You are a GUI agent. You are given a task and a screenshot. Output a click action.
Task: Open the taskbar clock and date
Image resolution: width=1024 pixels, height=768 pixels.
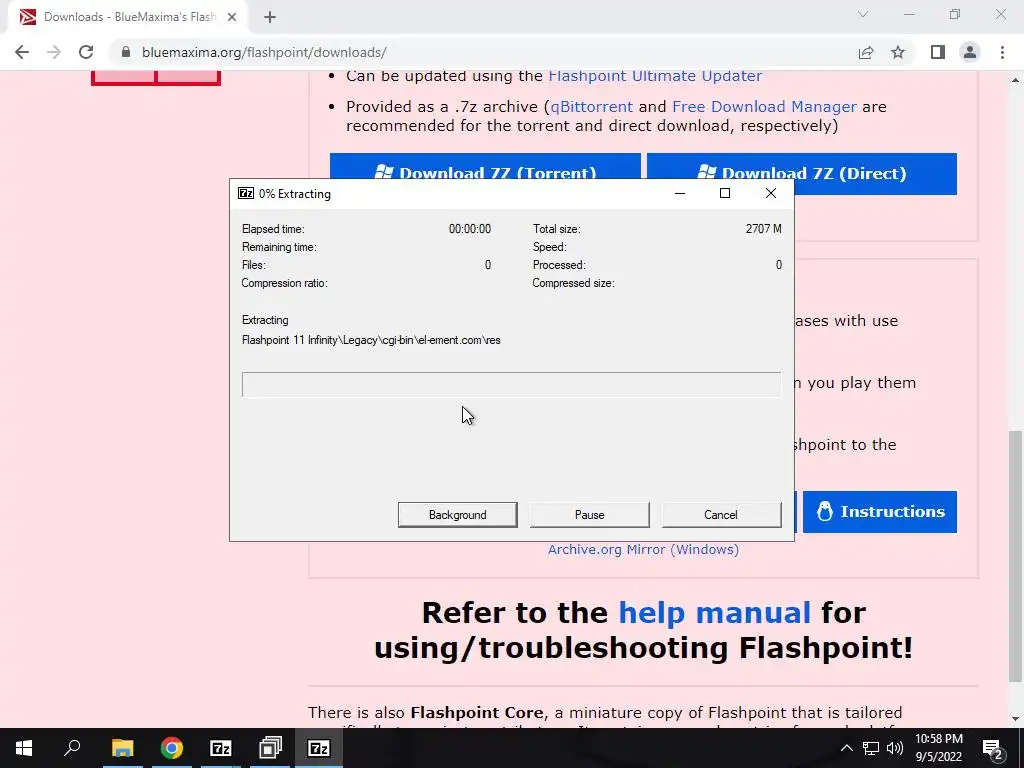pos(939,748)
